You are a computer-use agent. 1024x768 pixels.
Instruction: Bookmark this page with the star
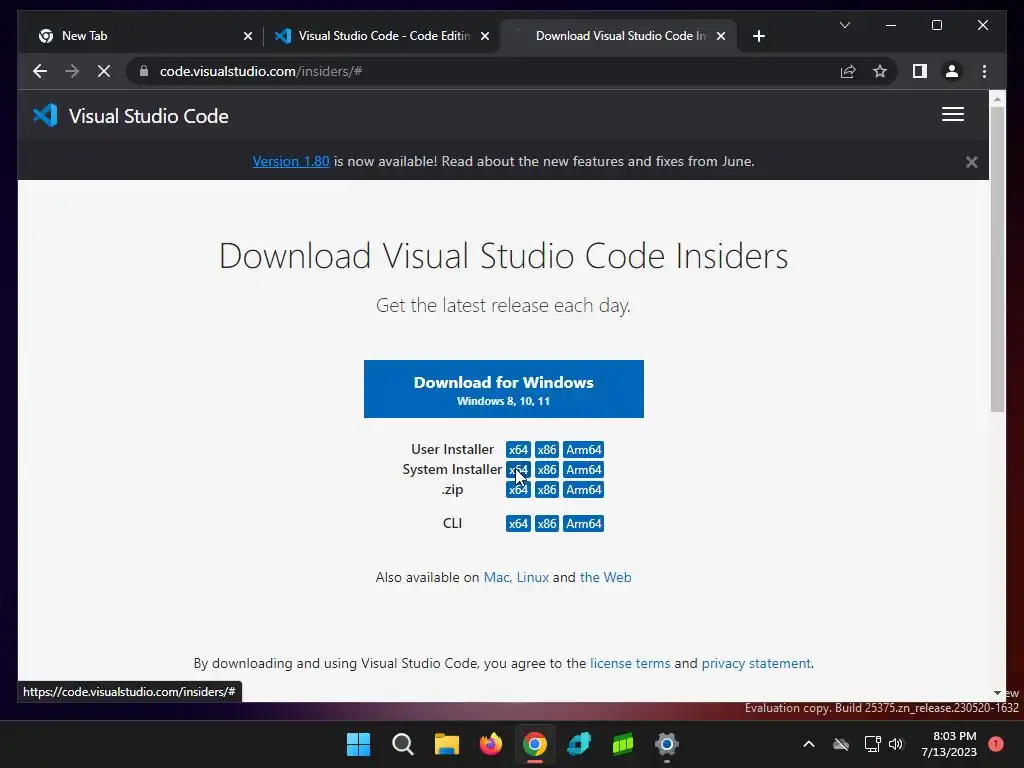click(x=880, y=71)
